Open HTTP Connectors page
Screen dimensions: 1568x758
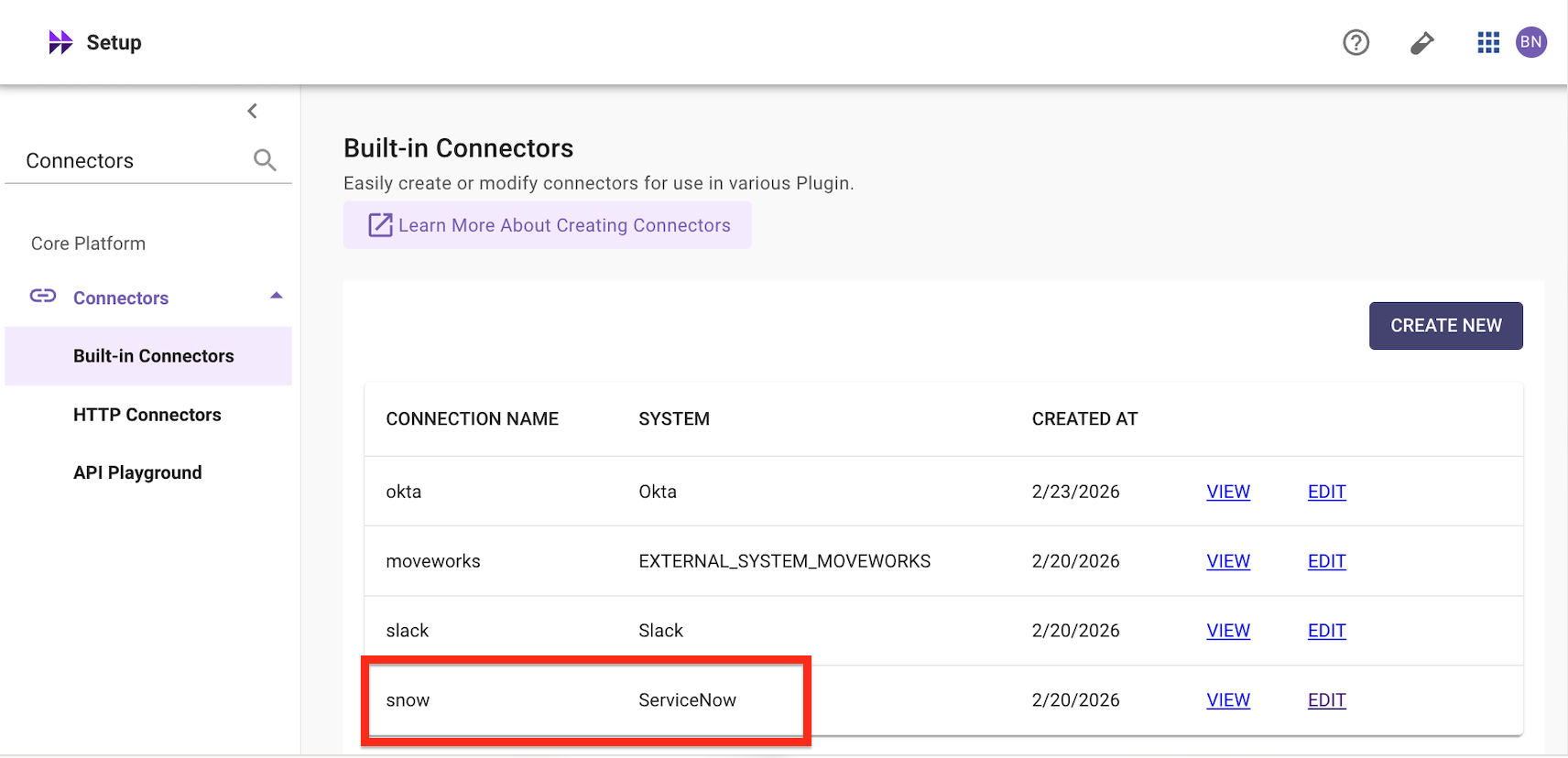pos(147,415)
